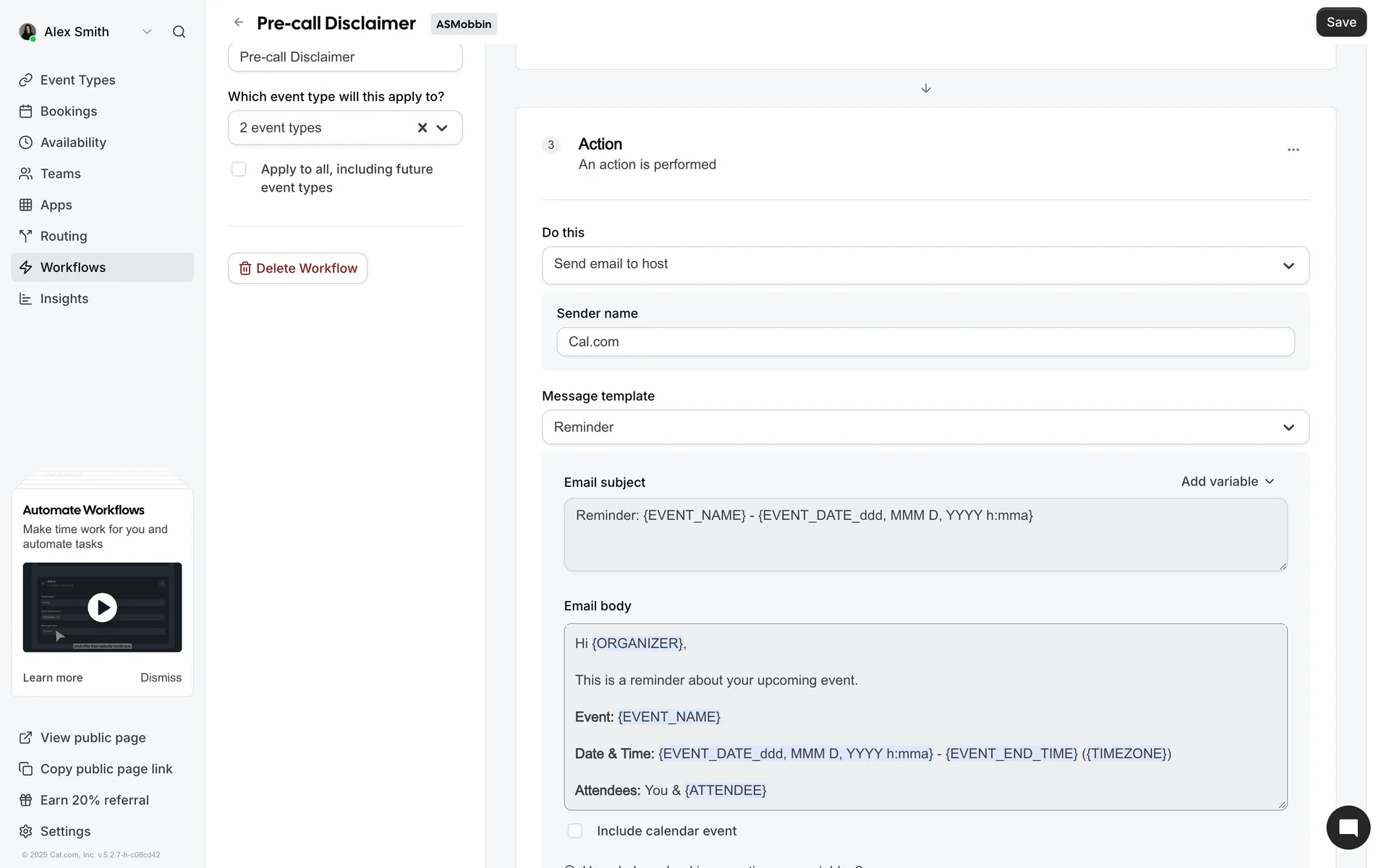
Task: Play the Automate Workflows video
Action: (102, 608)
